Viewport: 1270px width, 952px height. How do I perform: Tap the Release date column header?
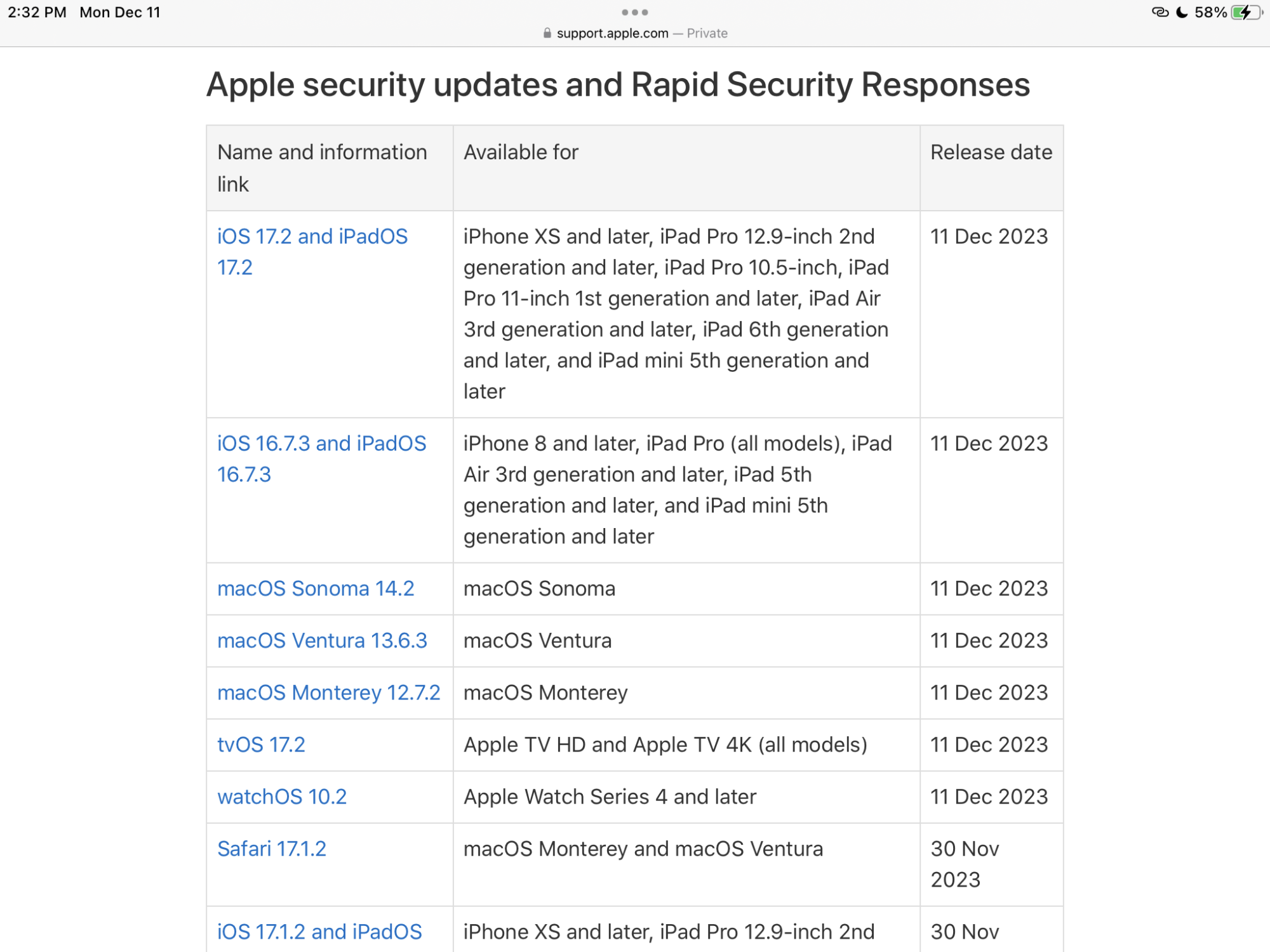(991, 152)
